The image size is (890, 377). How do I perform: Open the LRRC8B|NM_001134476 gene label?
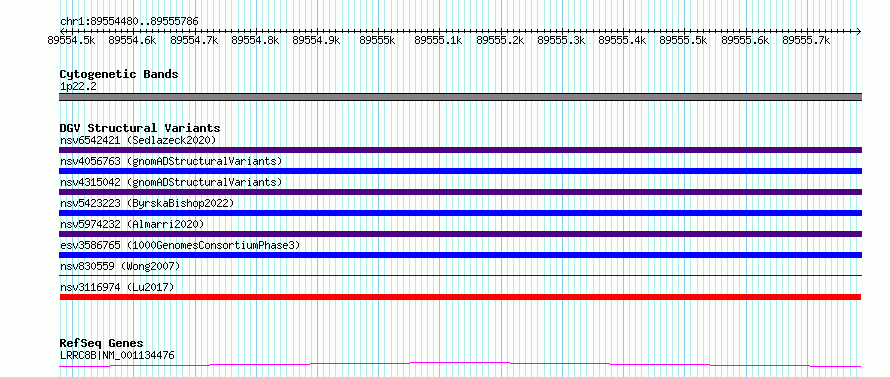(117, 355)
